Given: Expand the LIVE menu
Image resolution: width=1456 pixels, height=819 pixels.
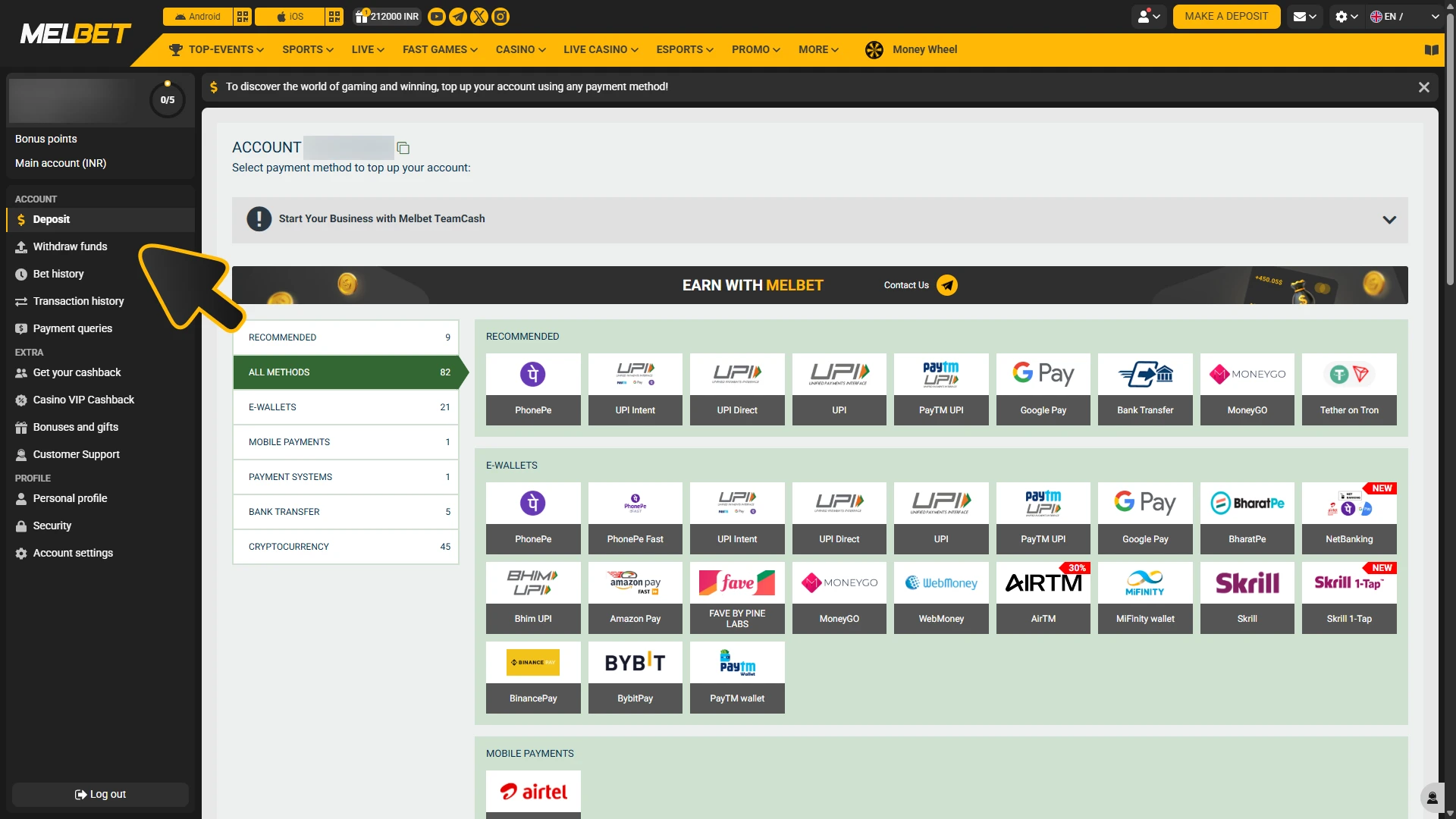Looking at the screenshot, I should tap(368, 50).
